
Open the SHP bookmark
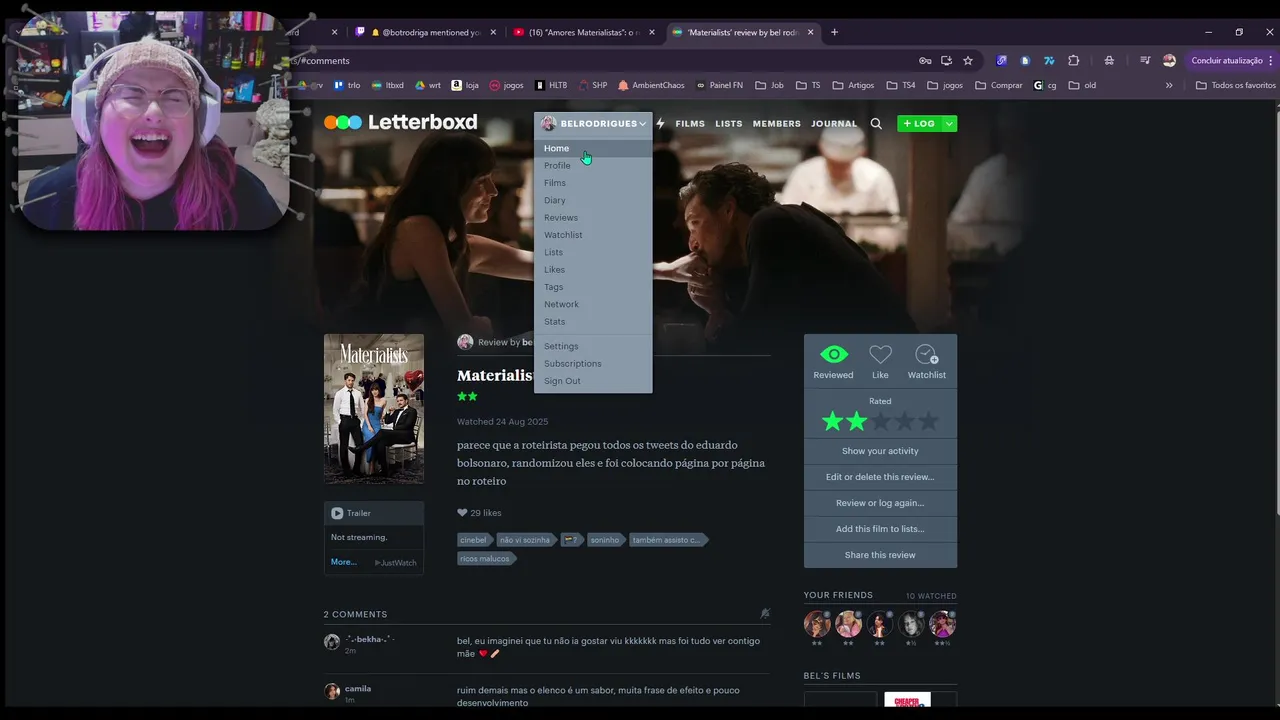click(x=593, y=85)
